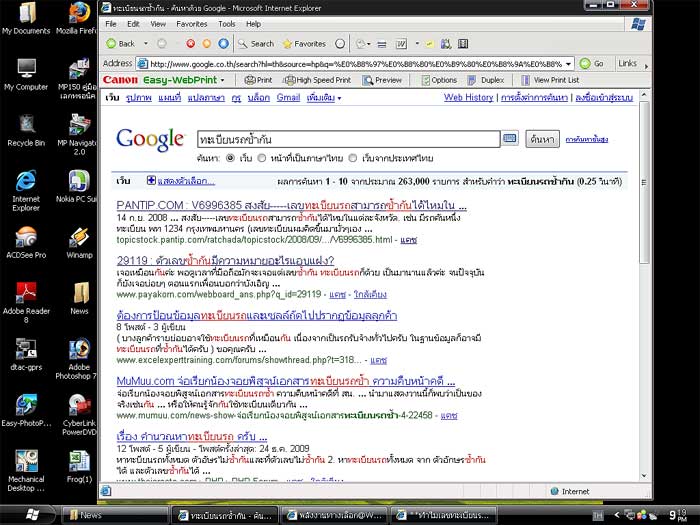The width and height of the screenshot is (700, 525).
Task: Select the 'เว็บ' search radio button
Action: coord(232,158)
